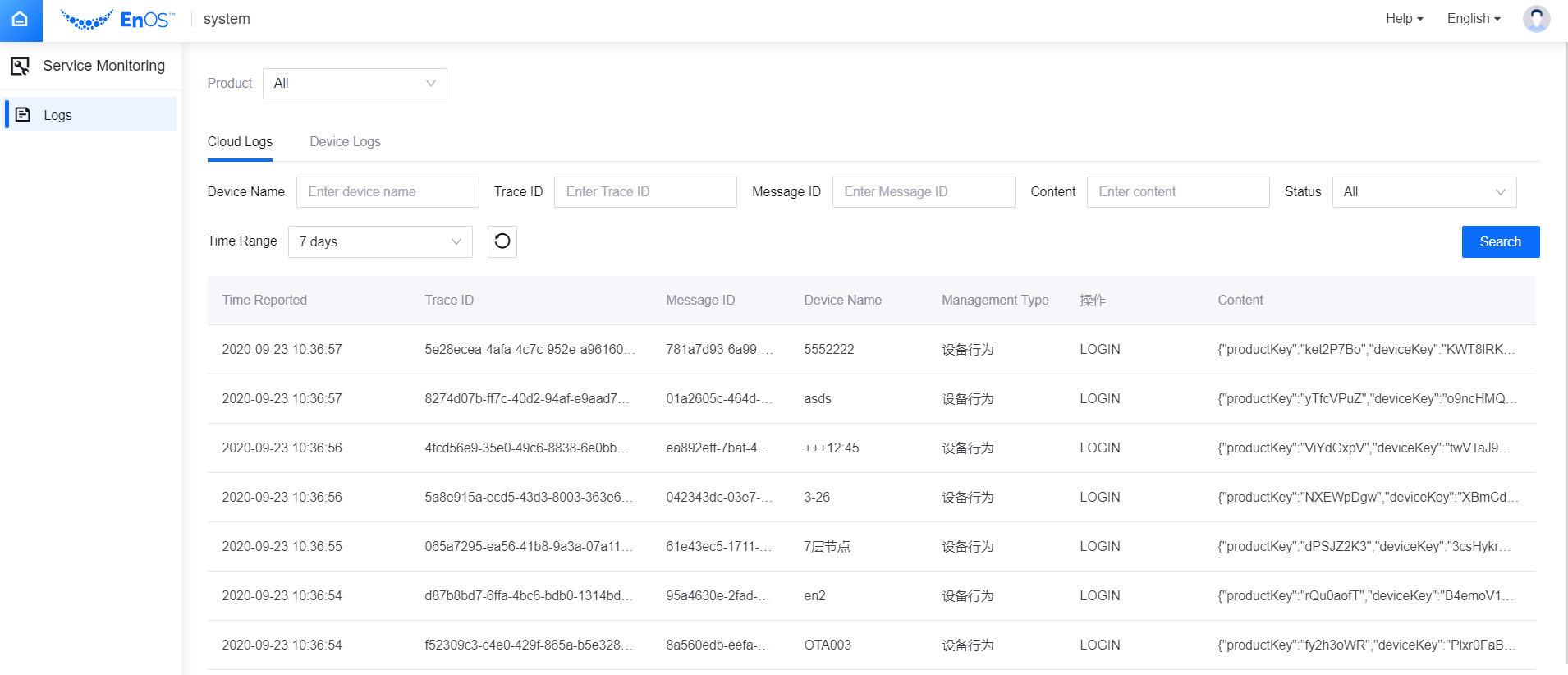Click the home icon in top-left corner

click(21, 20)
